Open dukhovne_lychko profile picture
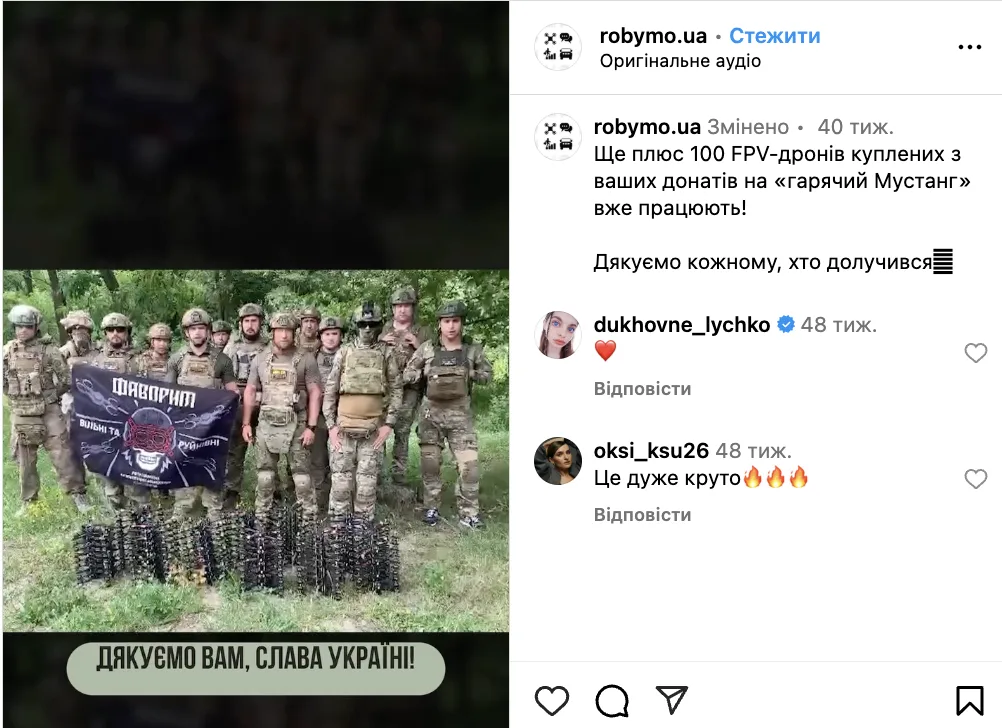The height and width of the screenshot is (728, 1002). point(558,335)
